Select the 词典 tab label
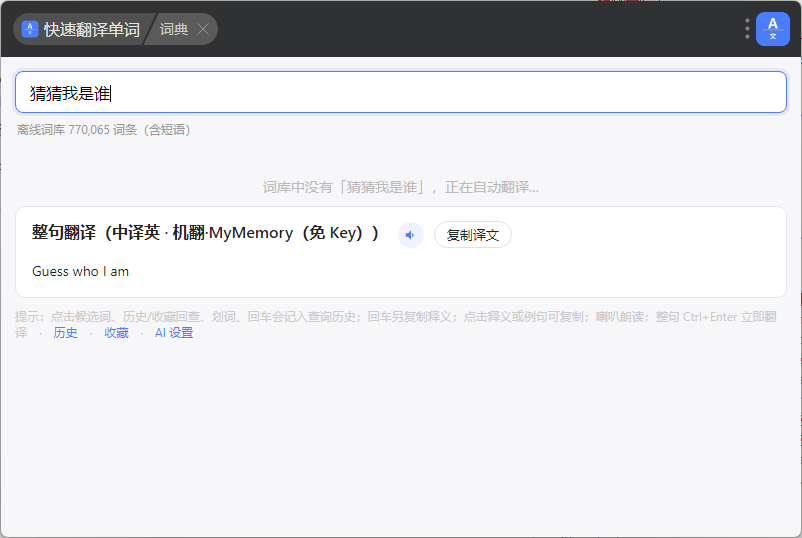Screen dimensions: 802x538 (x=174, y=29)
